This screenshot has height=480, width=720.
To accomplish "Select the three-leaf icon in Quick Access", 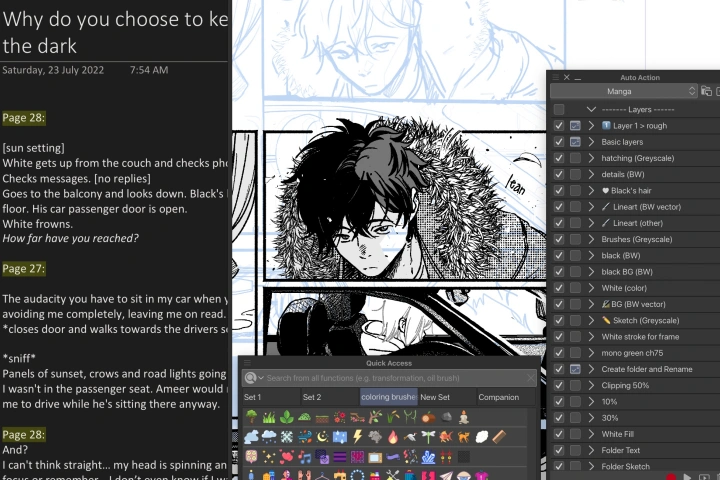I will (287, 417).
